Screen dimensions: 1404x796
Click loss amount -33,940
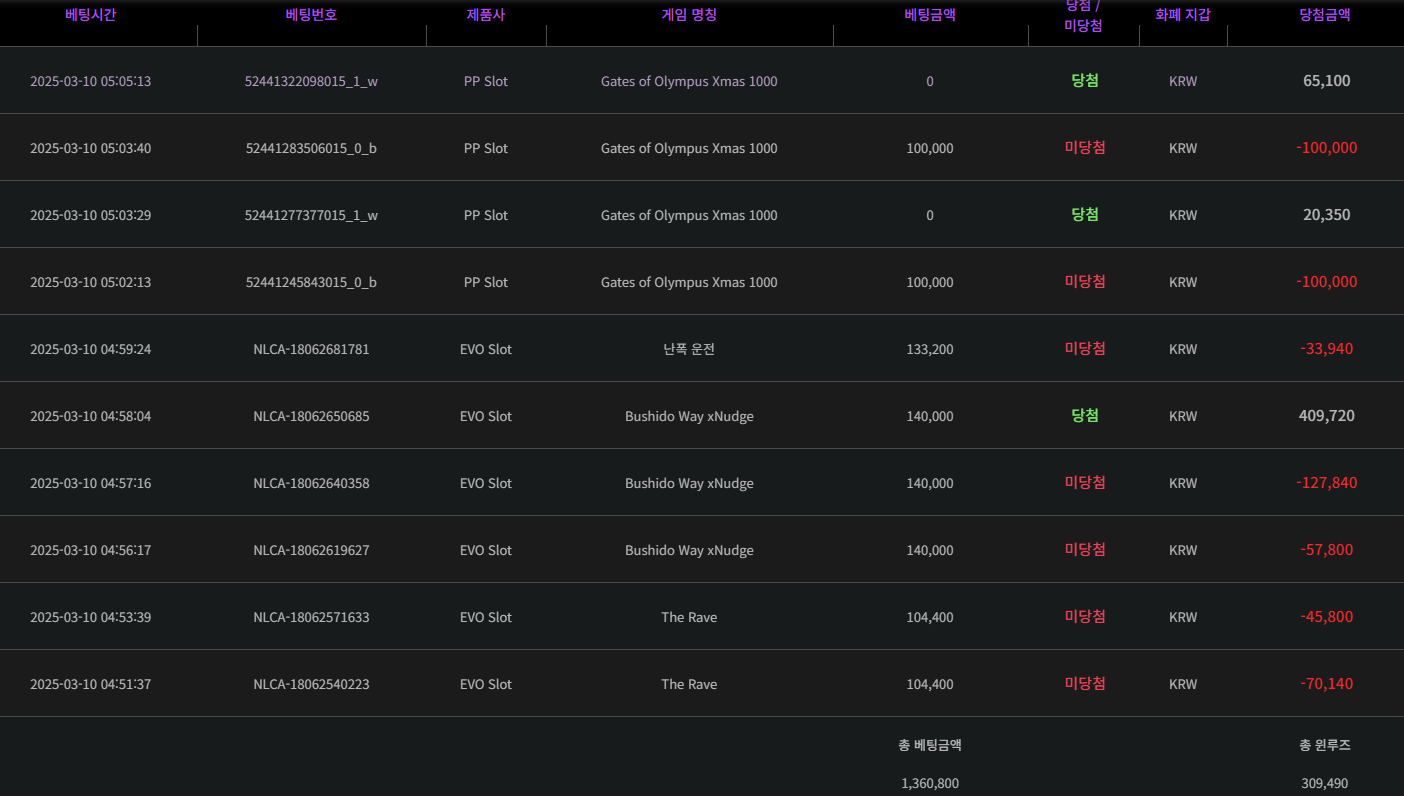pos(1326,349)
